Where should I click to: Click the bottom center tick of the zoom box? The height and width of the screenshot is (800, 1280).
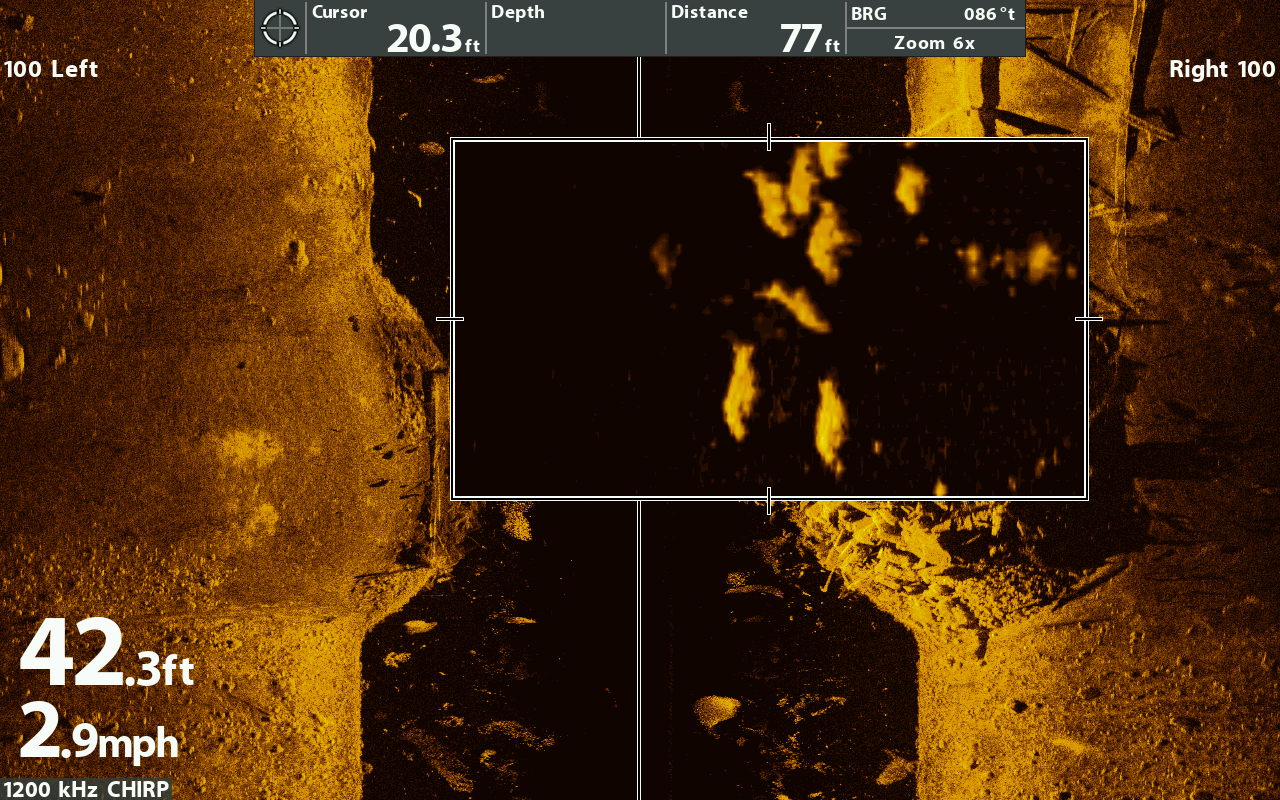pyautogui.click(x=768, y=500)
